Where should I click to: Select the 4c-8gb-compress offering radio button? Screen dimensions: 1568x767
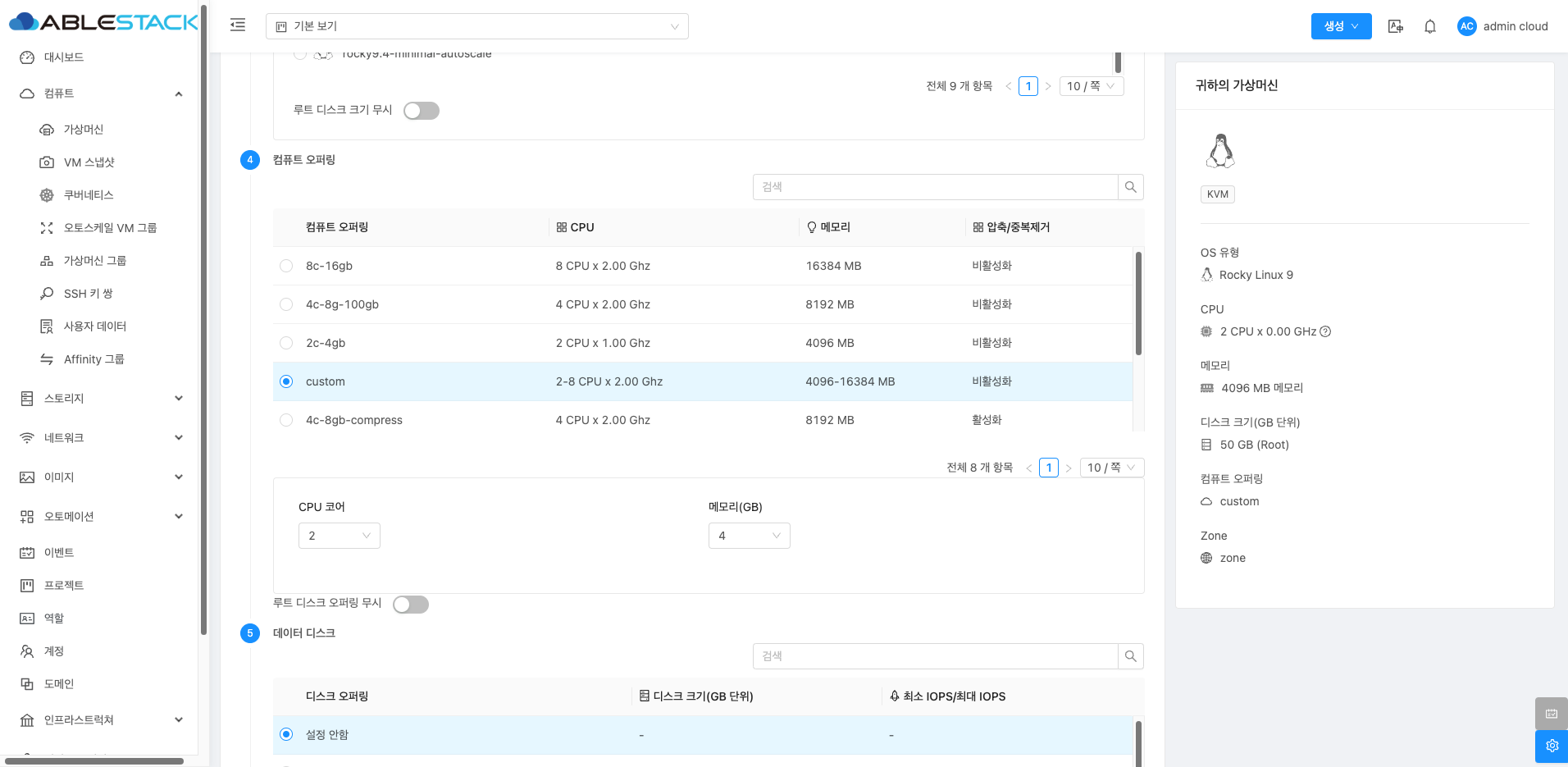click(286, 420)
